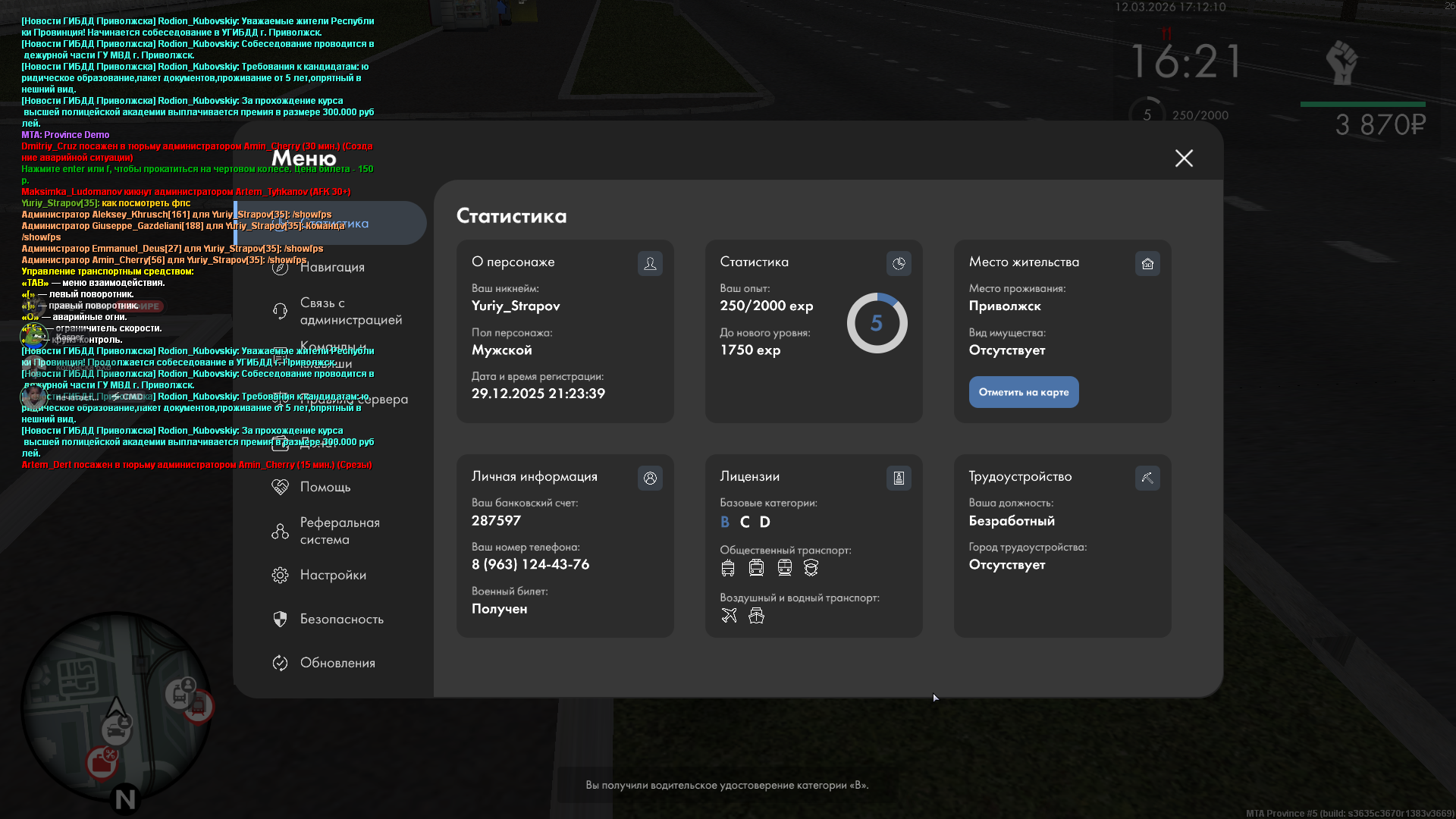Click the boat license icon
The width and height of the screenshot is (1456, 819).
tap(756, 615)
